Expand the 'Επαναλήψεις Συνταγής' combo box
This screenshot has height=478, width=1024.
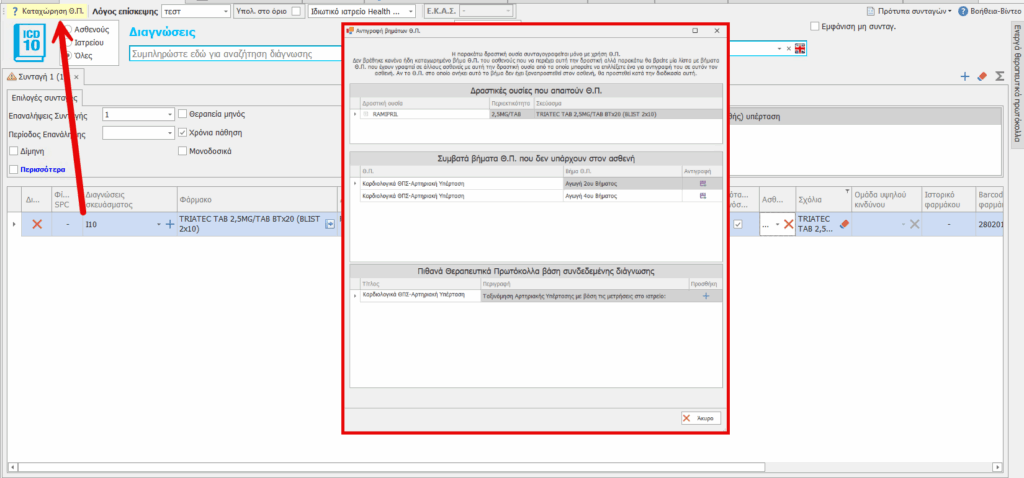coord(168,115)
